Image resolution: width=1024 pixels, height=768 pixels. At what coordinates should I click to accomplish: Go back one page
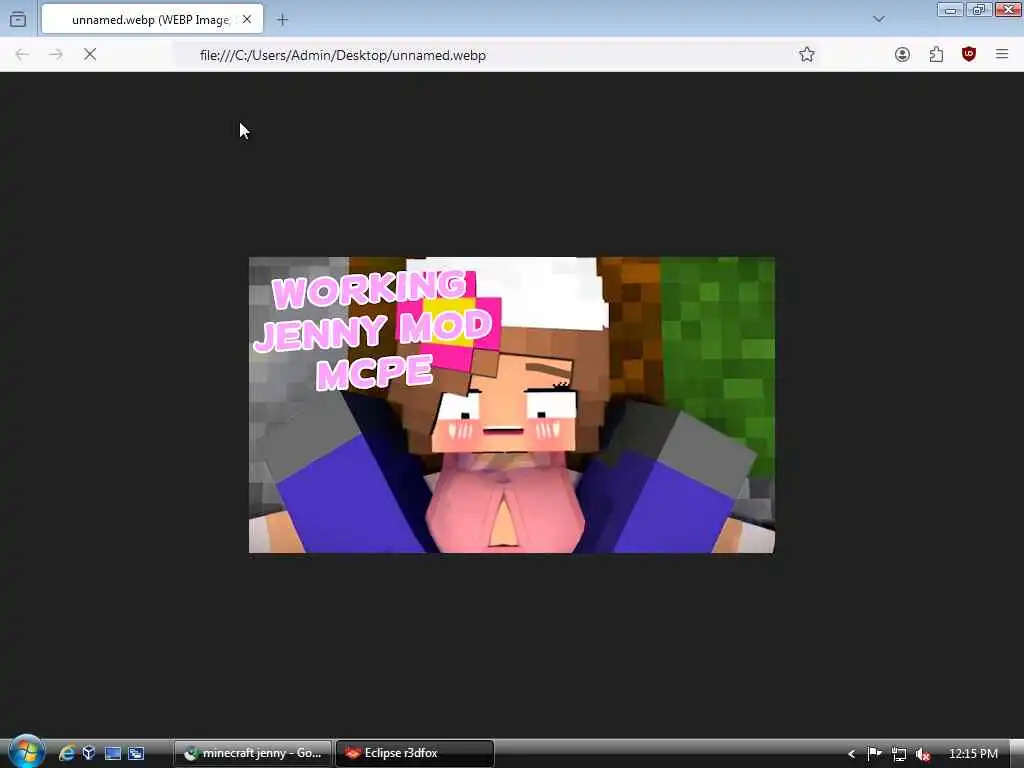pyautogui.click(x=22, y=55)
